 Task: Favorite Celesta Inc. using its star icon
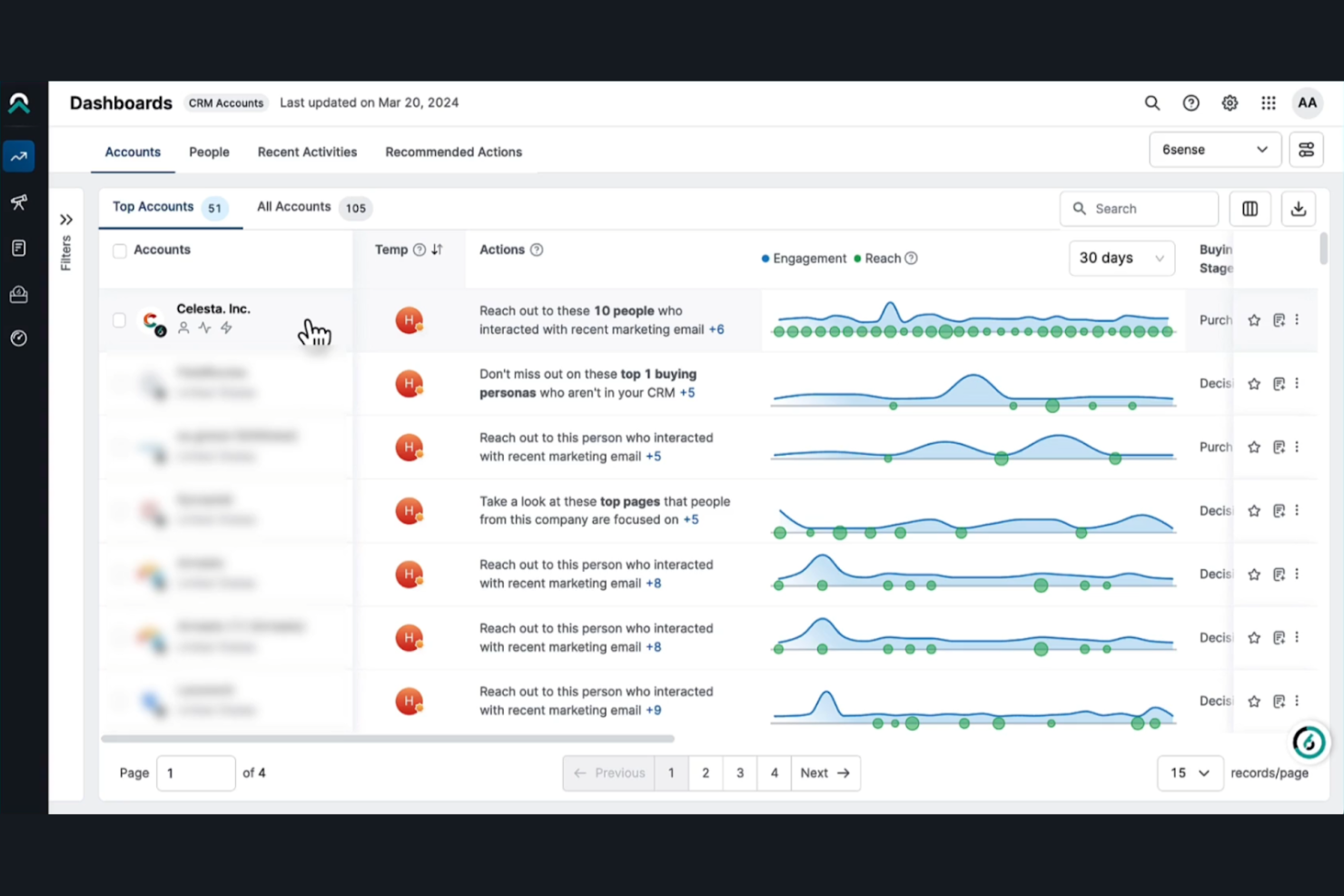(x=1254, y=320)
